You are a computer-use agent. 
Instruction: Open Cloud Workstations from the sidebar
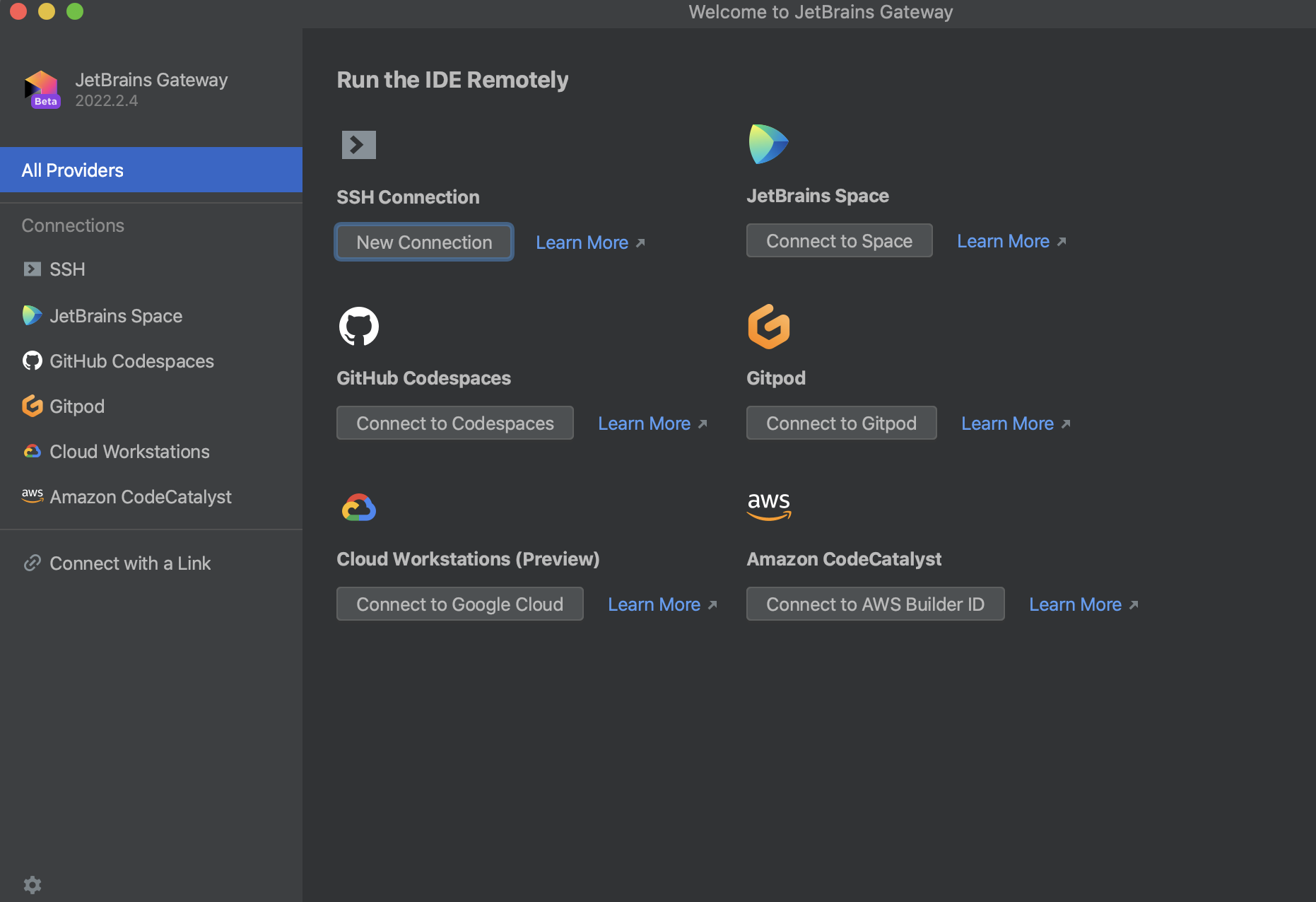(x=129, y=452)
